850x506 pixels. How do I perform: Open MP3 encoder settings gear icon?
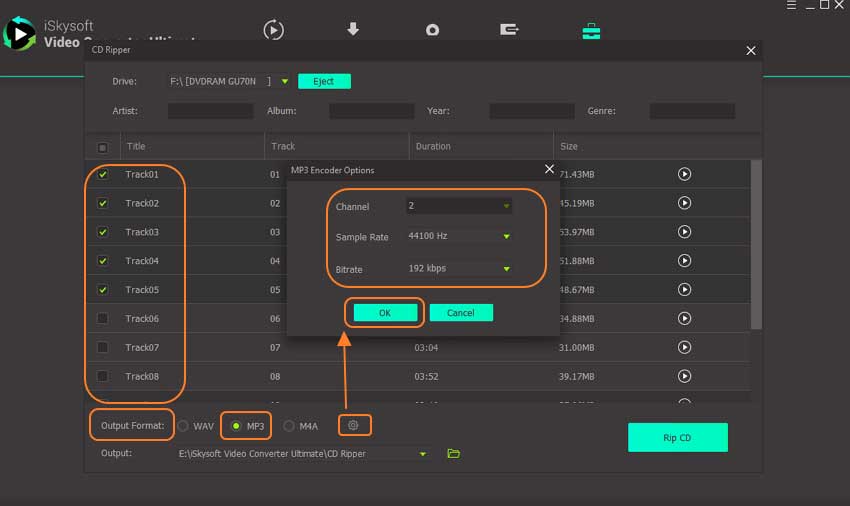353,426
